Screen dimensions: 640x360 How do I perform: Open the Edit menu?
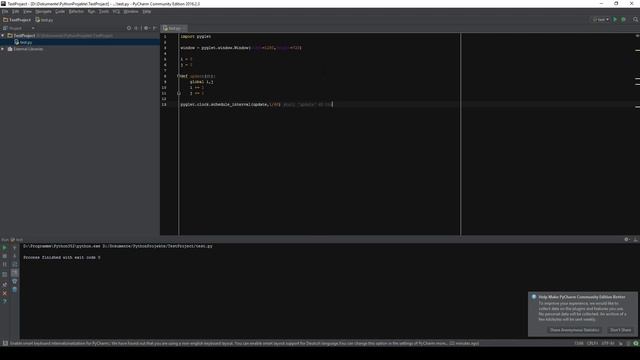(16, 11)
